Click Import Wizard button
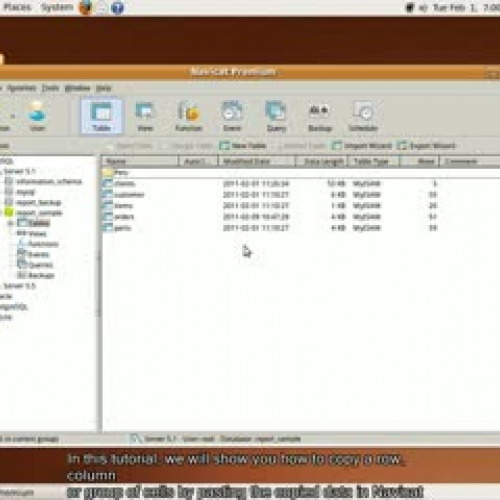The height and width of the screenshot is (500, 500). pos(362,146)
